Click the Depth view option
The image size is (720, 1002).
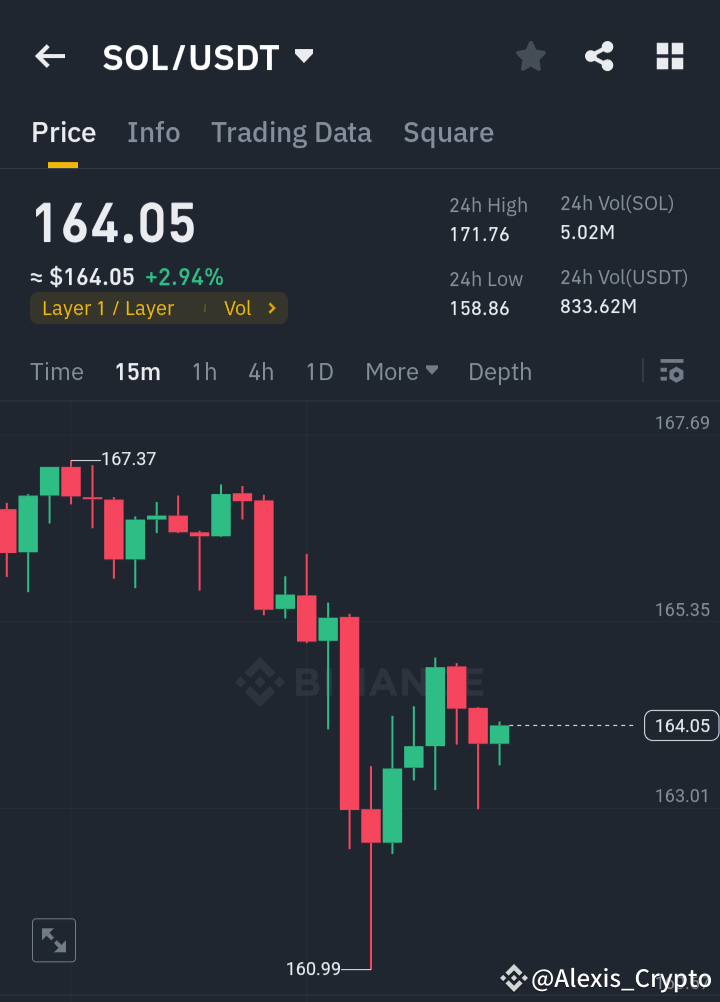(500, 371)
